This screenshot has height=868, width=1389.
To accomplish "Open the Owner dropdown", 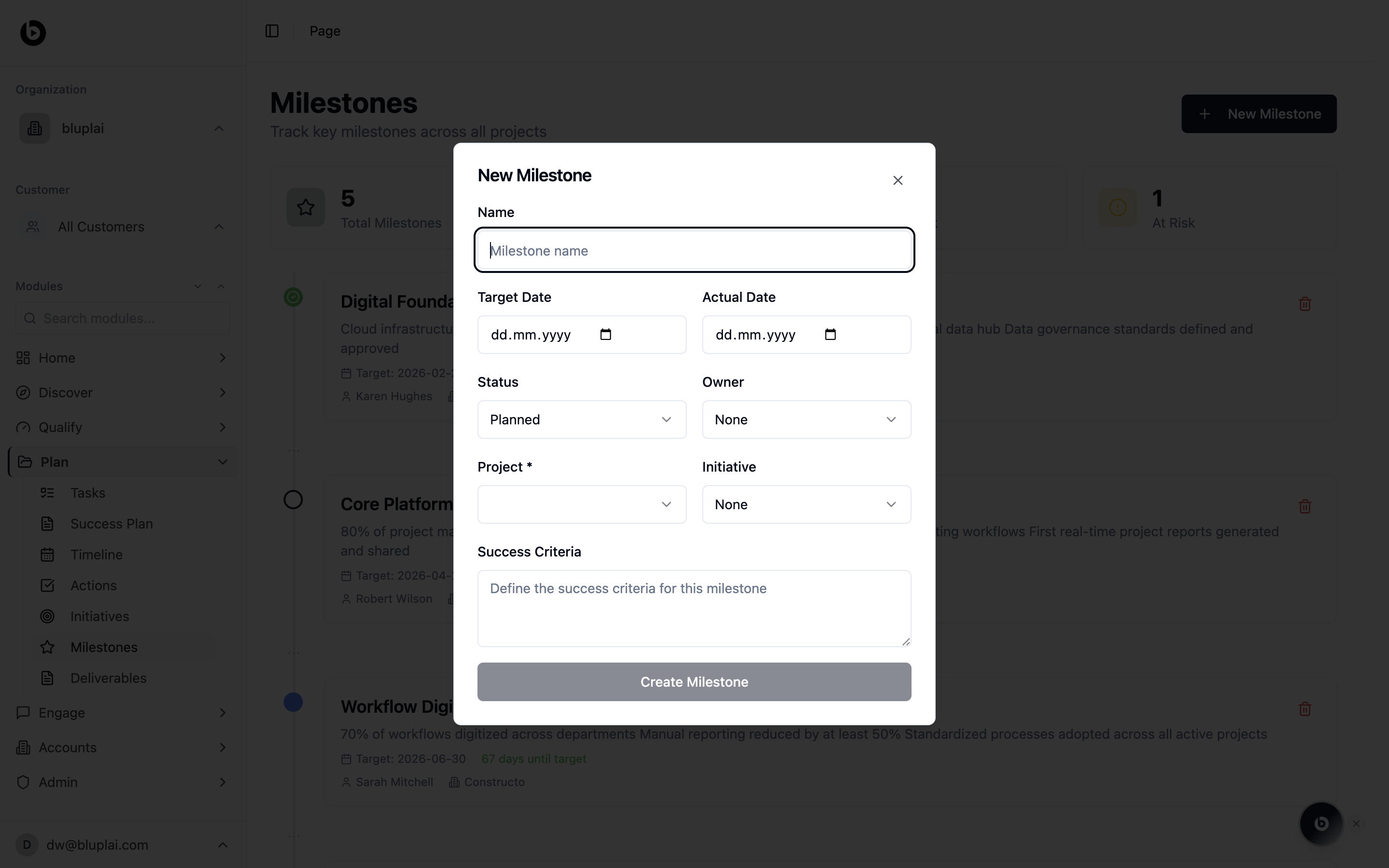I will point(806,420).
